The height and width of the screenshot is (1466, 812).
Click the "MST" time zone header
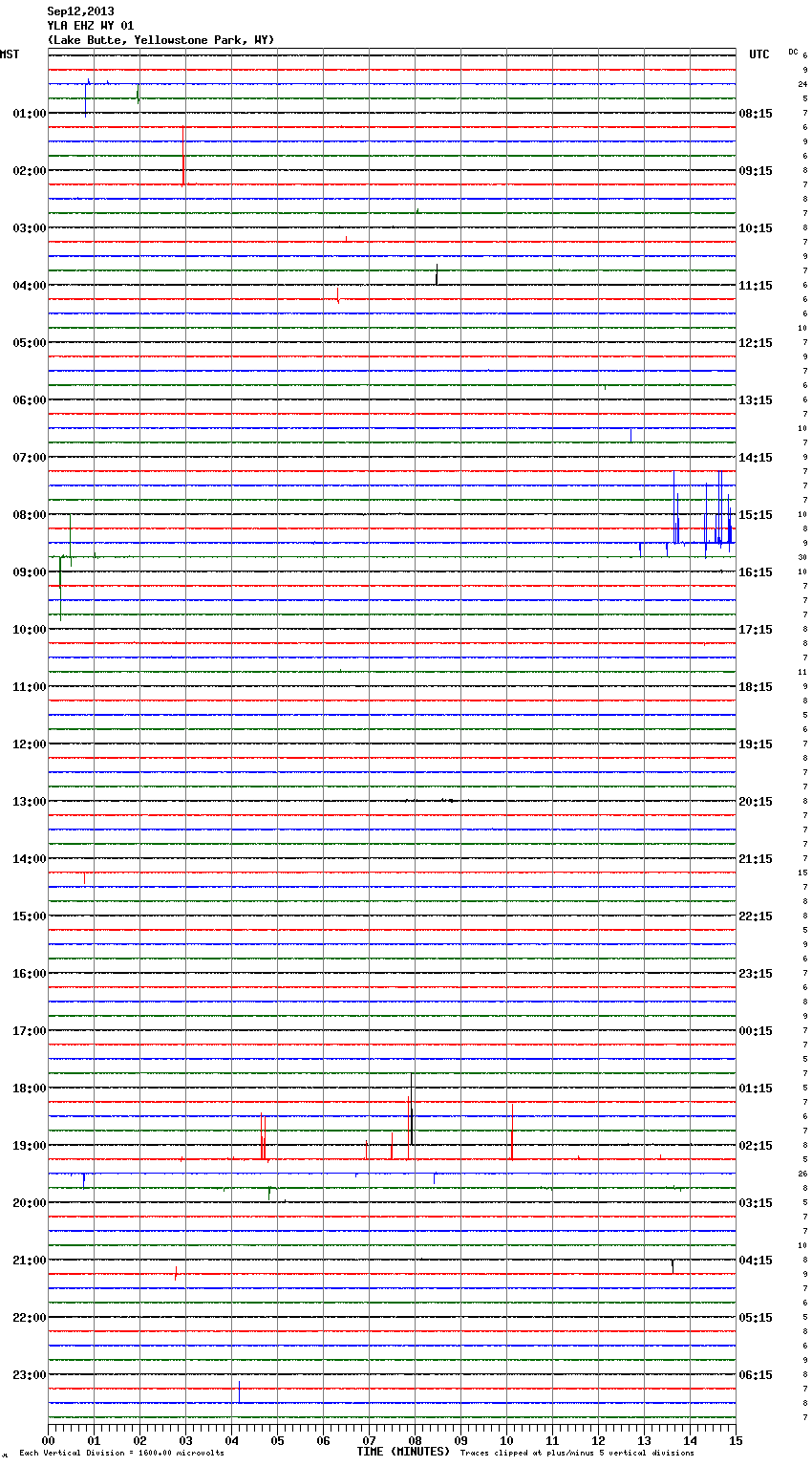coord(10,54)
